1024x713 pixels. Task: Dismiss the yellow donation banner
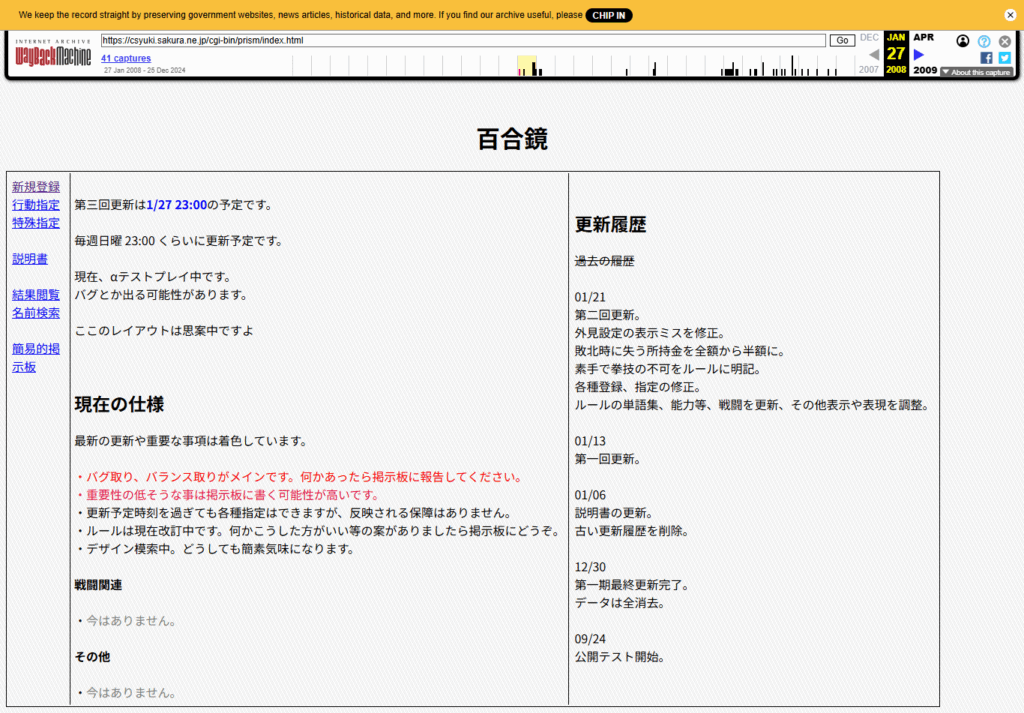1009,15
